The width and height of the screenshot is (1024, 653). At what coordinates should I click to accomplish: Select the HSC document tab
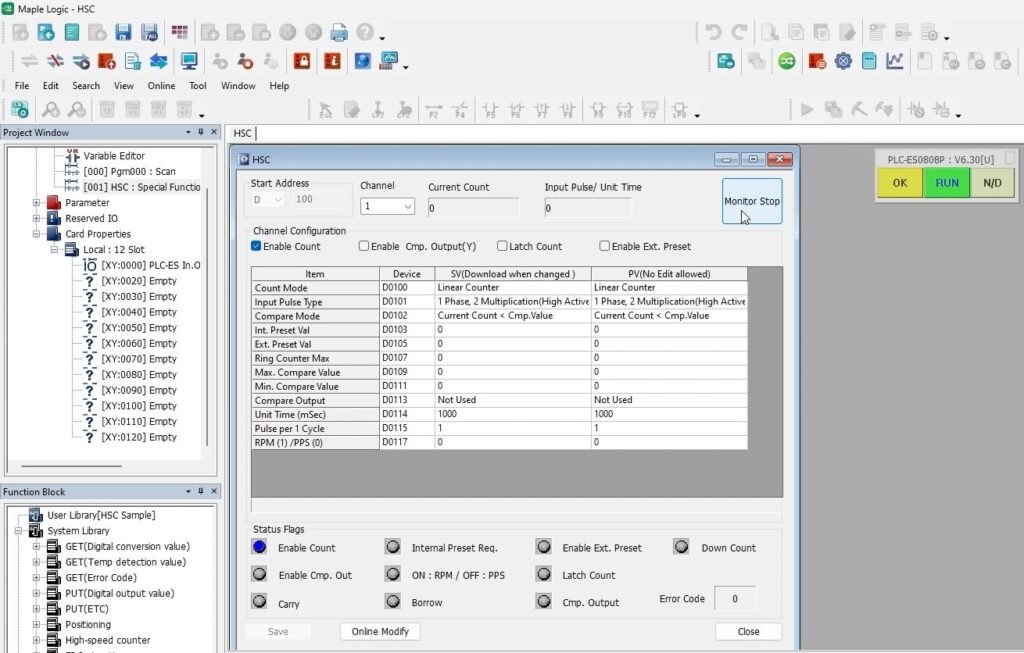pos(242,133)
